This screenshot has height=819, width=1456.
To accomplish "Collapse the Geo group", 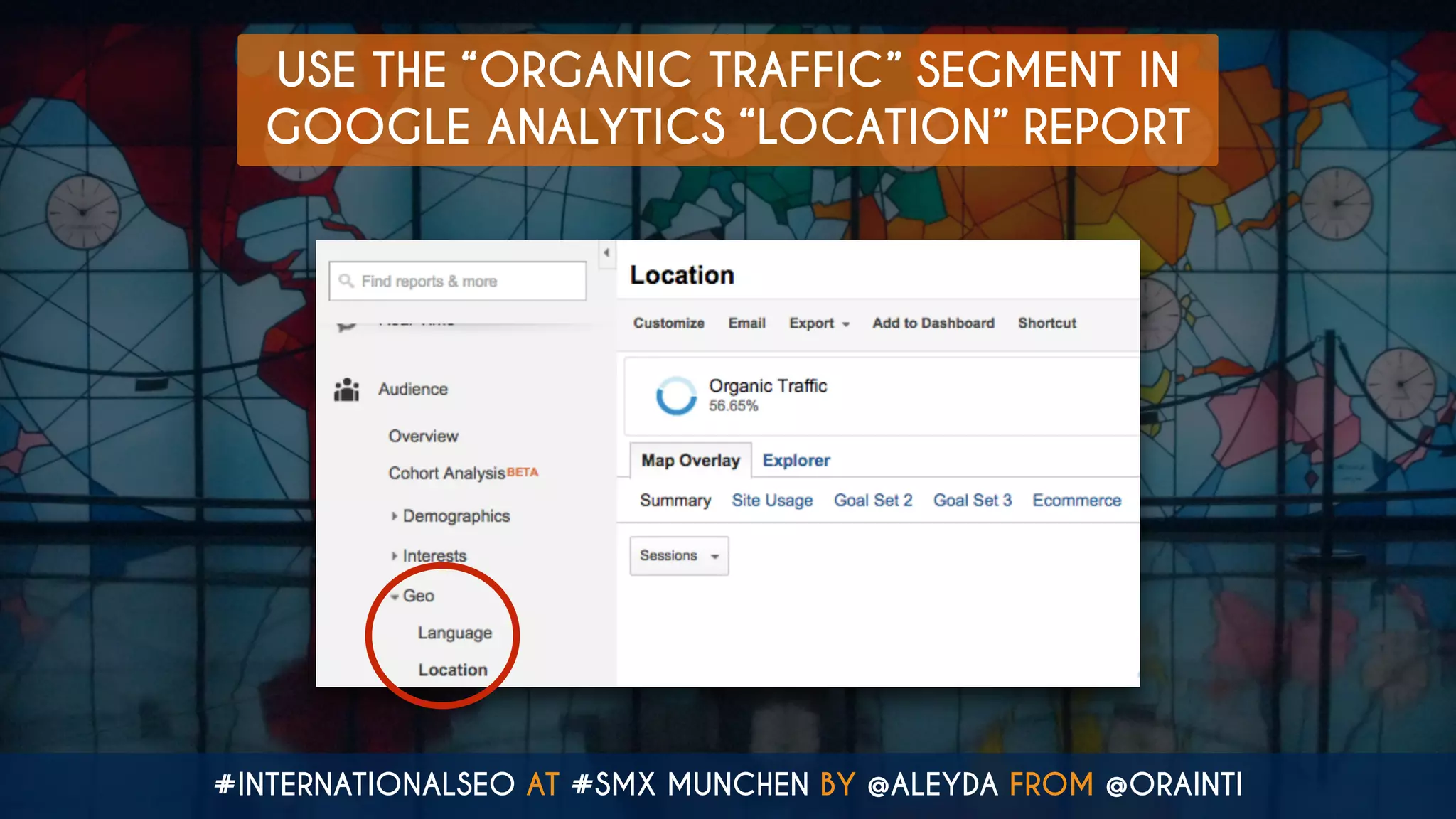I will (x=412, y=596).
